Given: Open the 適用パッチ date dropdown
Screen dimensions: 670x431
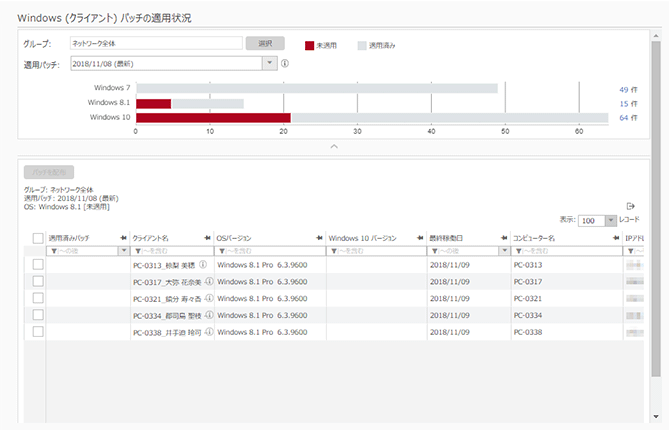Looking at the screenshot, I should click(268, 64).
